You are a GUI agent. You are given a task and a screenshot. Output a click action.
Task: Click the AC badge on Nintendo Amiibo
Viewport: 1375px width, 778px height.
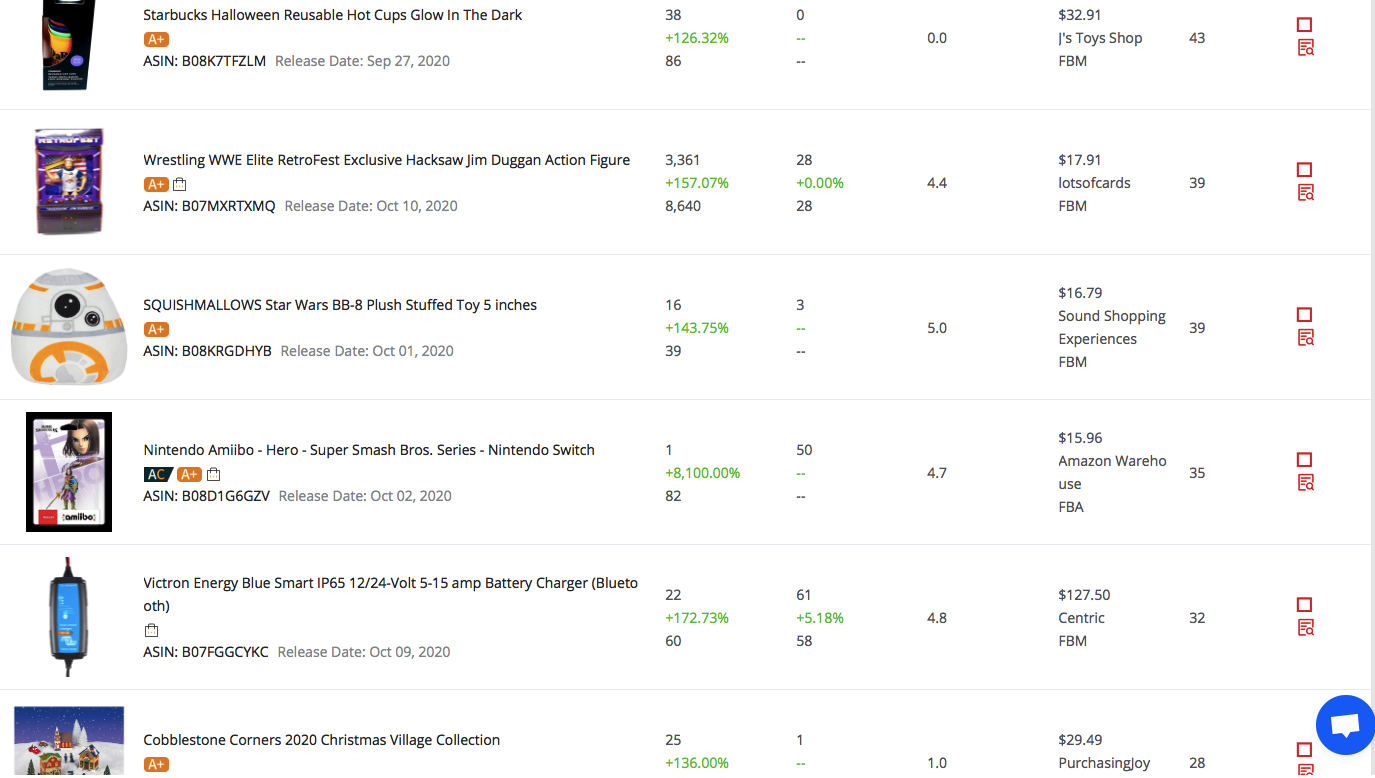[158, 474]
